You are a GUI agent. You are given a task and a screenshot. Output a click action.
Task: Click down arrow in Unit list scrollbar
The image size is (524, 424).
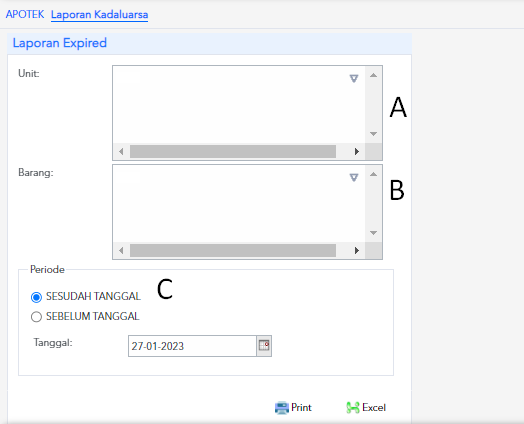(x=374, y=134)
